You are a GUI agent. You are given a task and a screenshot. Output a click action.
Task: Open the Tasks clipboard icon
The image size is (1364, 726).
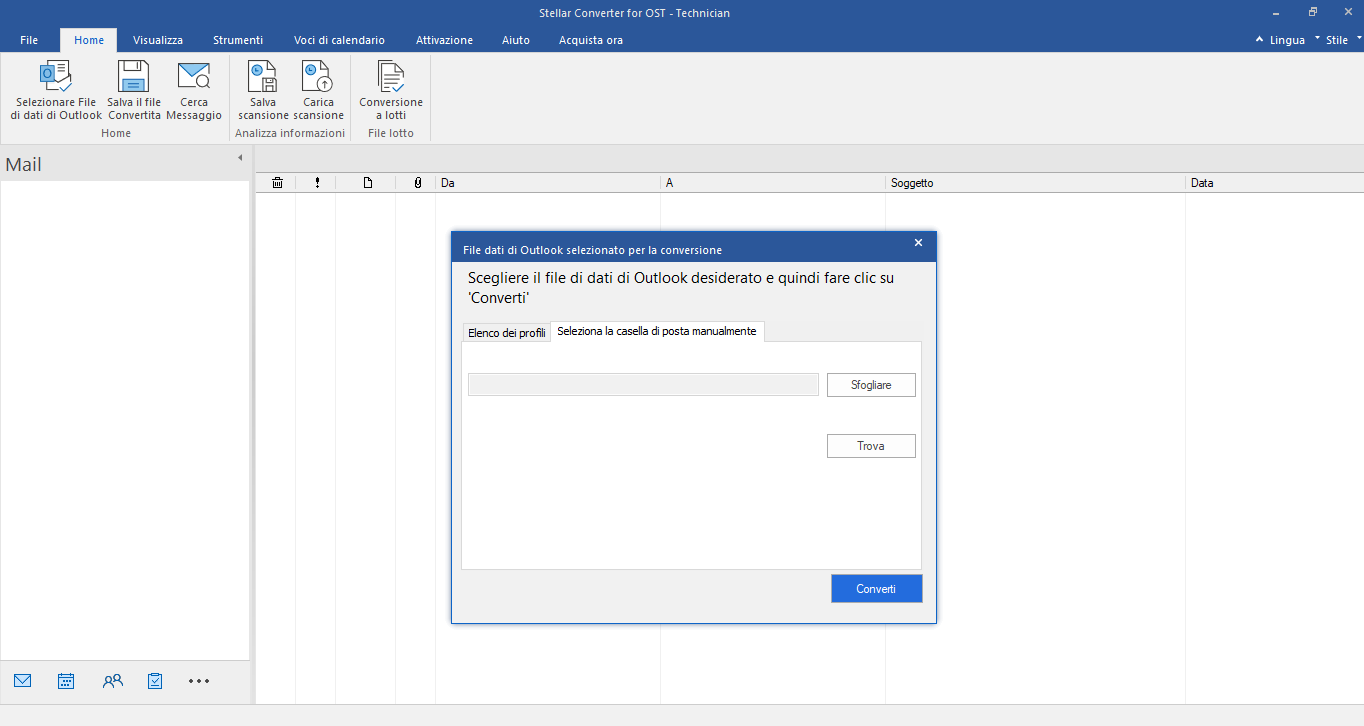(x=155, y=681)
